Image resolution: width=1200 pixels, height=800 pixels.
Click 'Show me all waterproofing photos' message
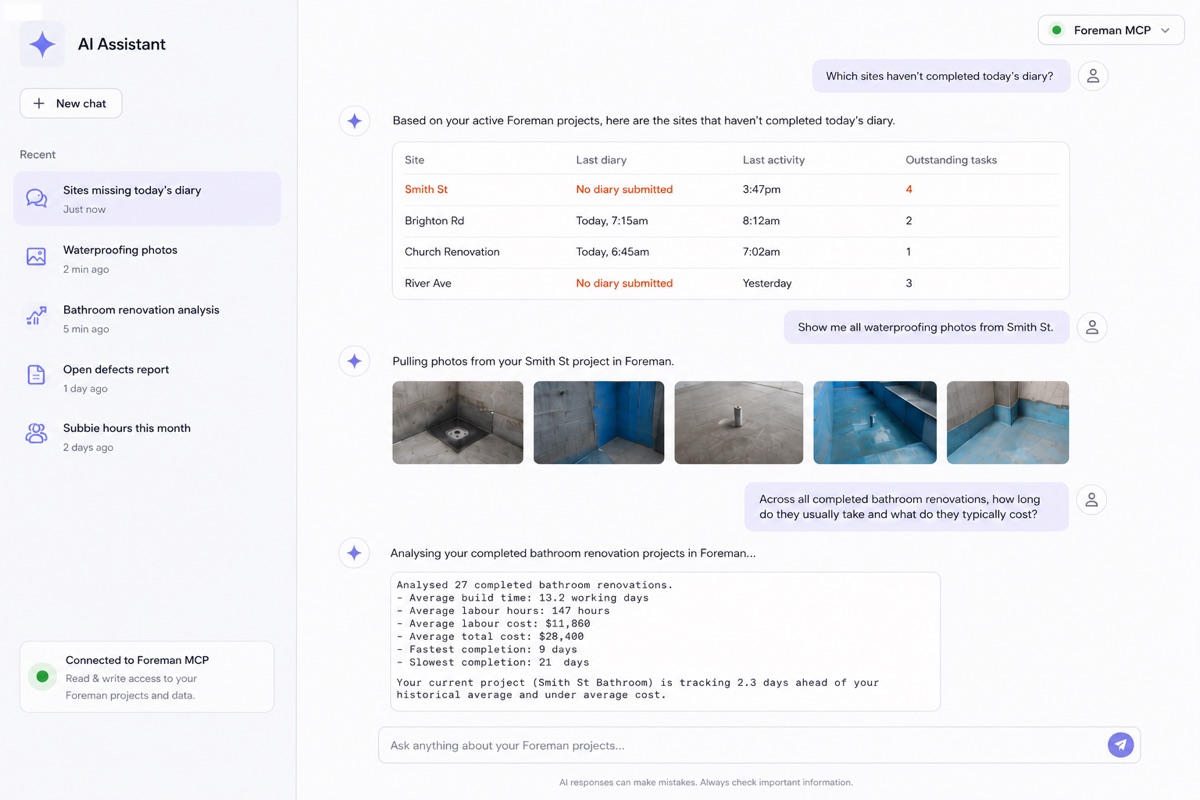coord(925,327)
